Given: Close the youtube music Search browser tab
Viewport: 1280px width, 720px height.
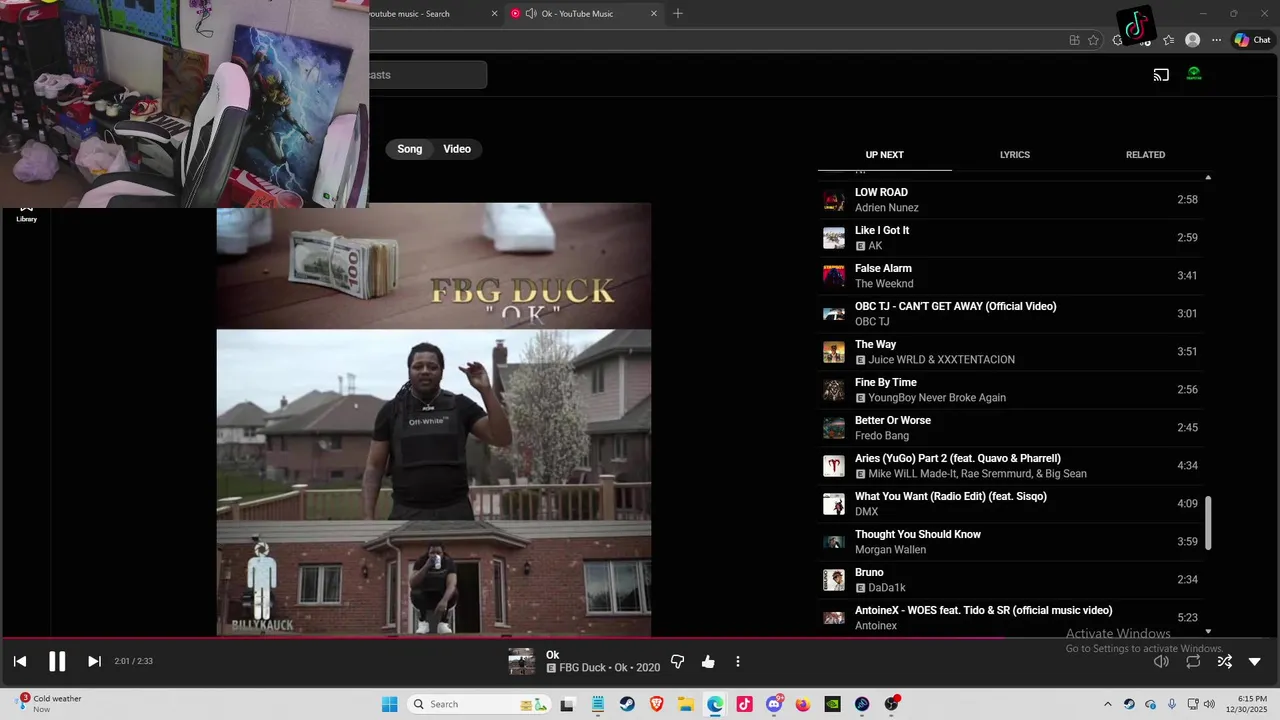Looking at the screenshot, I should pos(494,14).
